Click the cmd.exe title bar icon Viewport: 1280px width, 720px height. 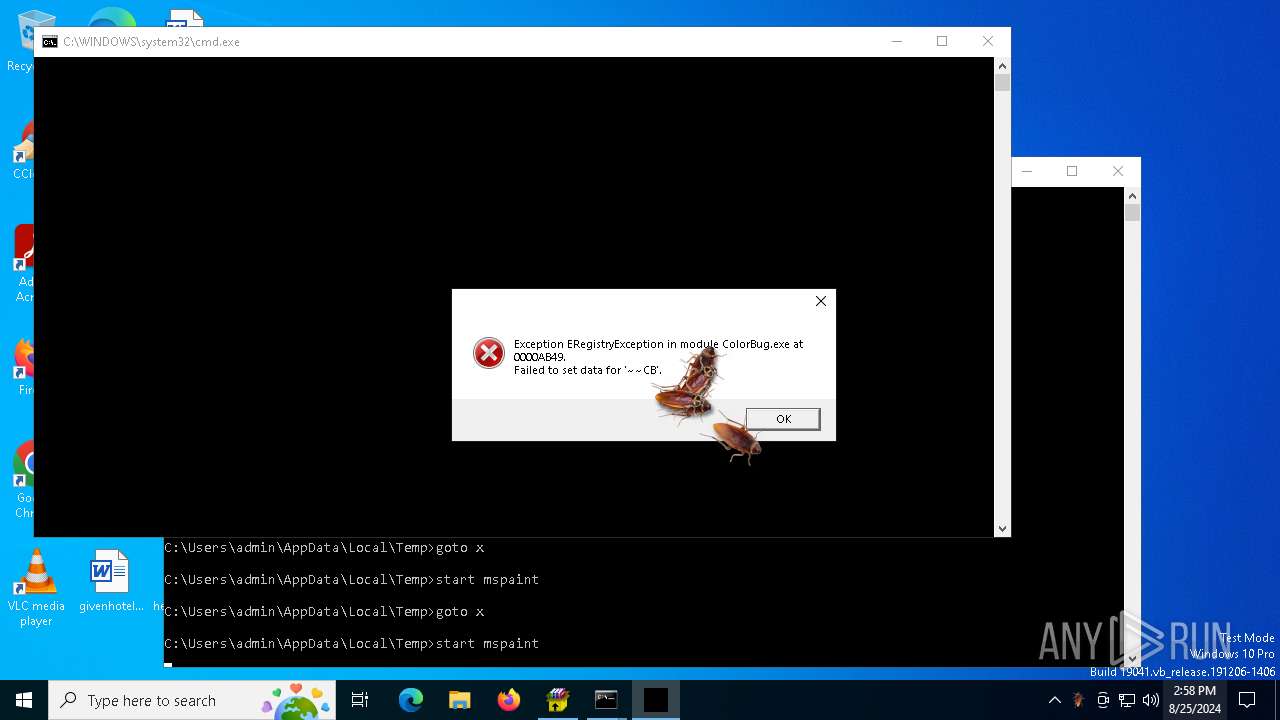coord(49,42)
